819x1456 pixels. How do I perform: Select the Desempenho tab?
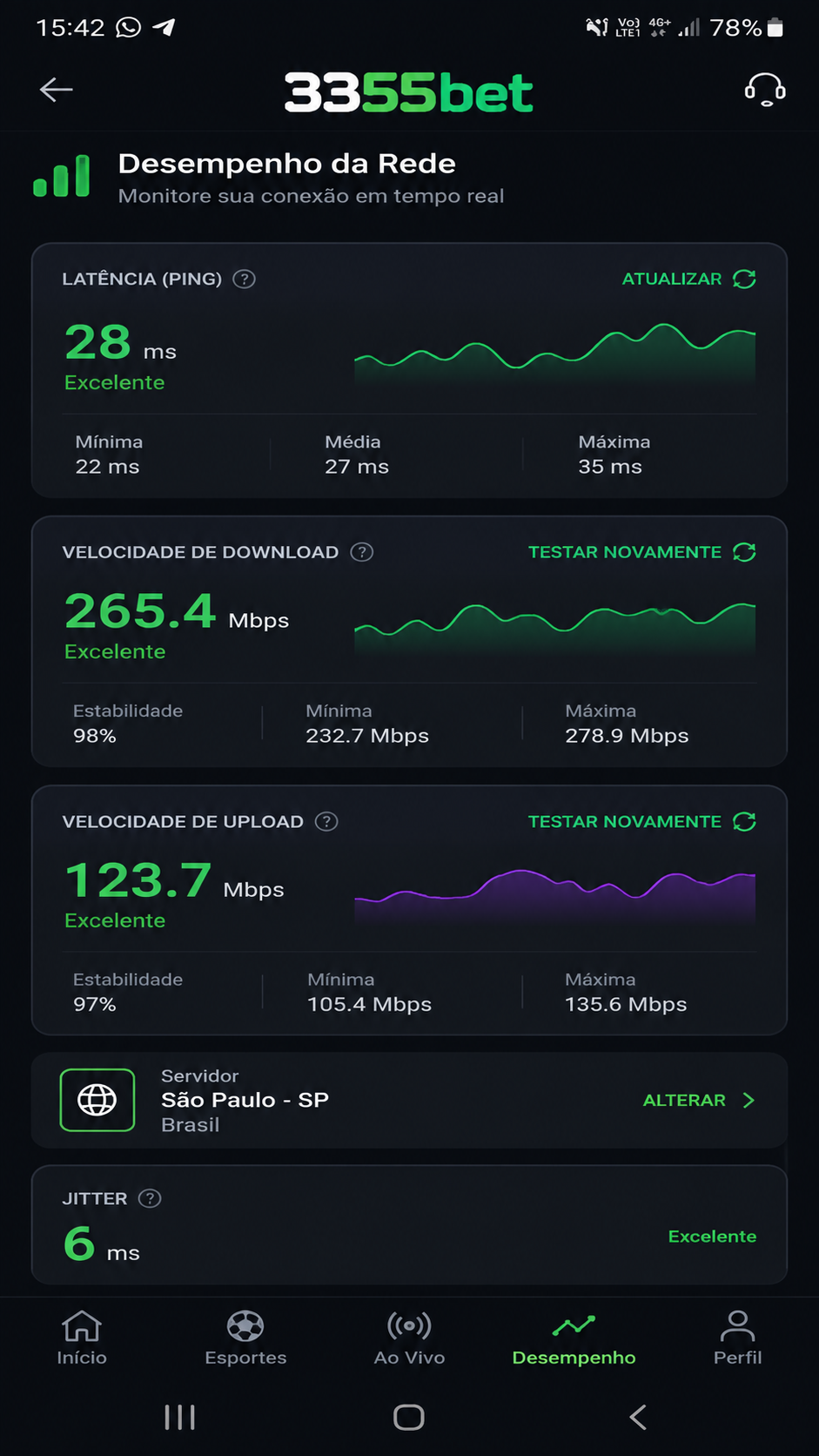(x=574, y=1338)
